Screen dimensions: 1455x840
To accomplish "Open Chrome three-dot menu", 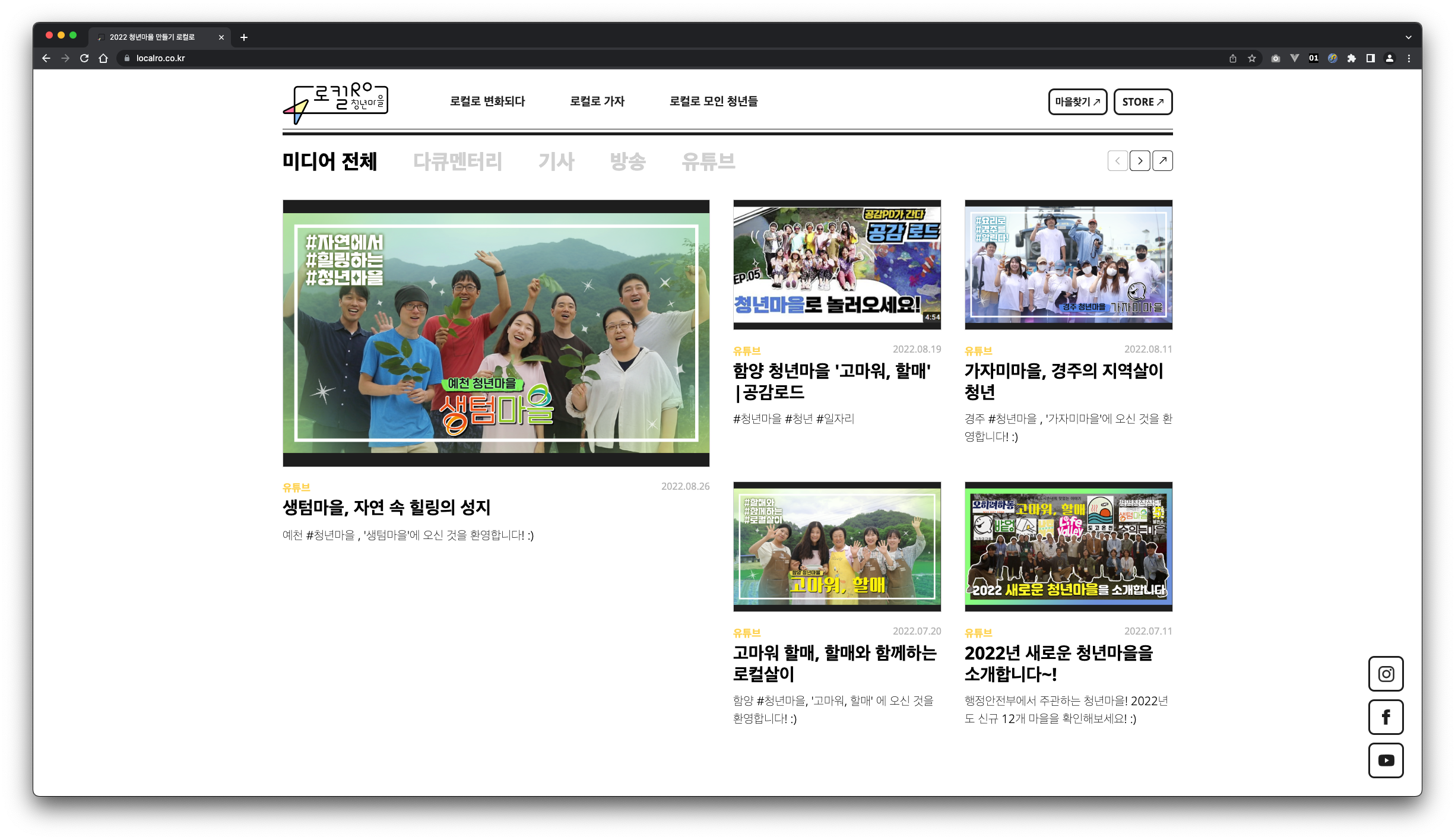I will (1409, 58).
